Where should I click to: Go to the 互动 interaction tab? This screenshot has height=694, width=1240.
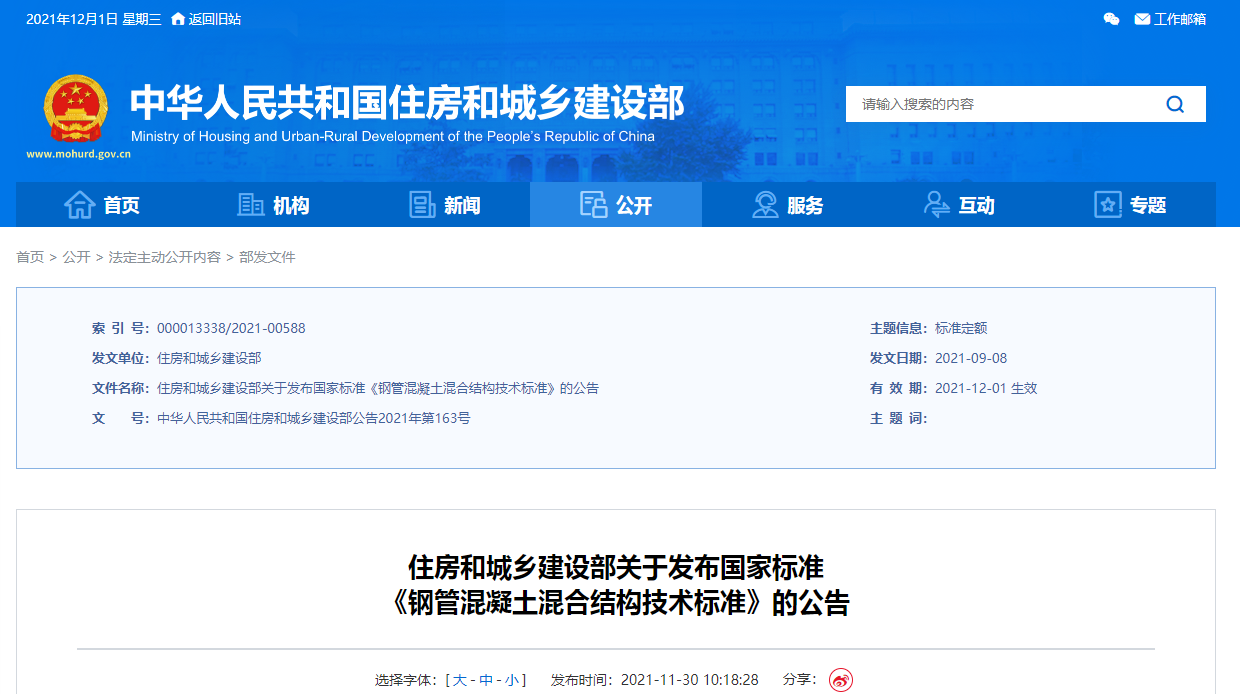(959, 205)
